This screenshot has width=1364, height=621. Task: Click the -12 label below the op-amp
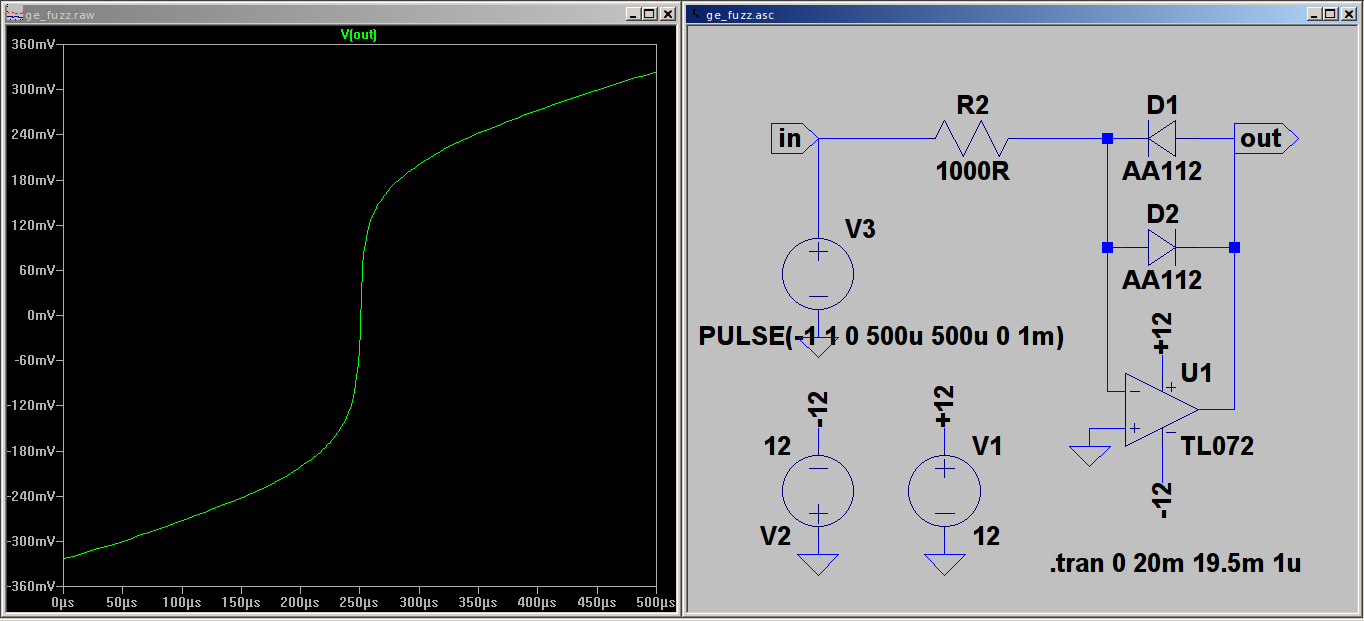point(1162,500)
